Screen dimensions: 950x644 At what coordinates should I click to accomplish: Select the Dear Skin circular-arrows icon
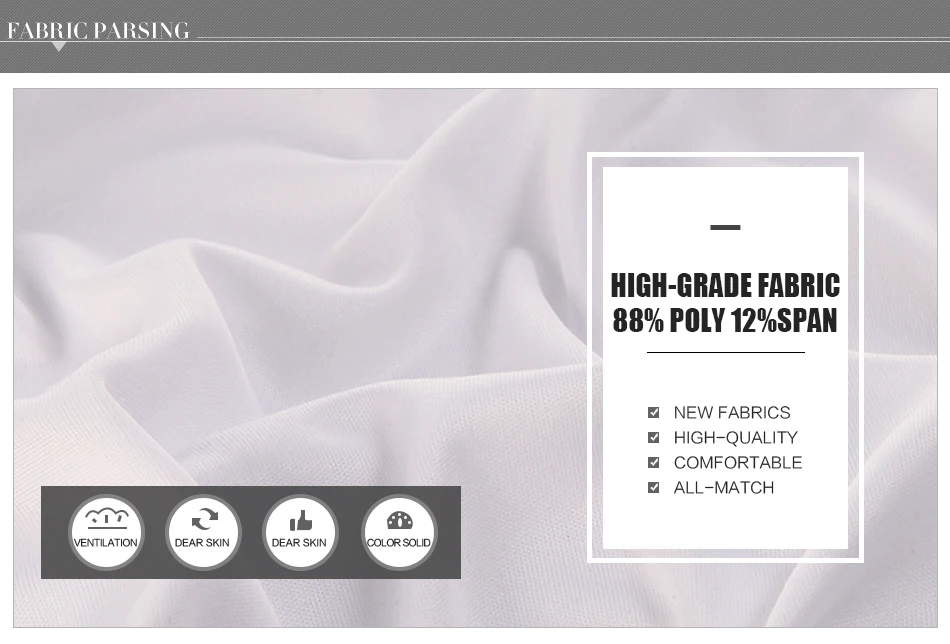point(204,532)
